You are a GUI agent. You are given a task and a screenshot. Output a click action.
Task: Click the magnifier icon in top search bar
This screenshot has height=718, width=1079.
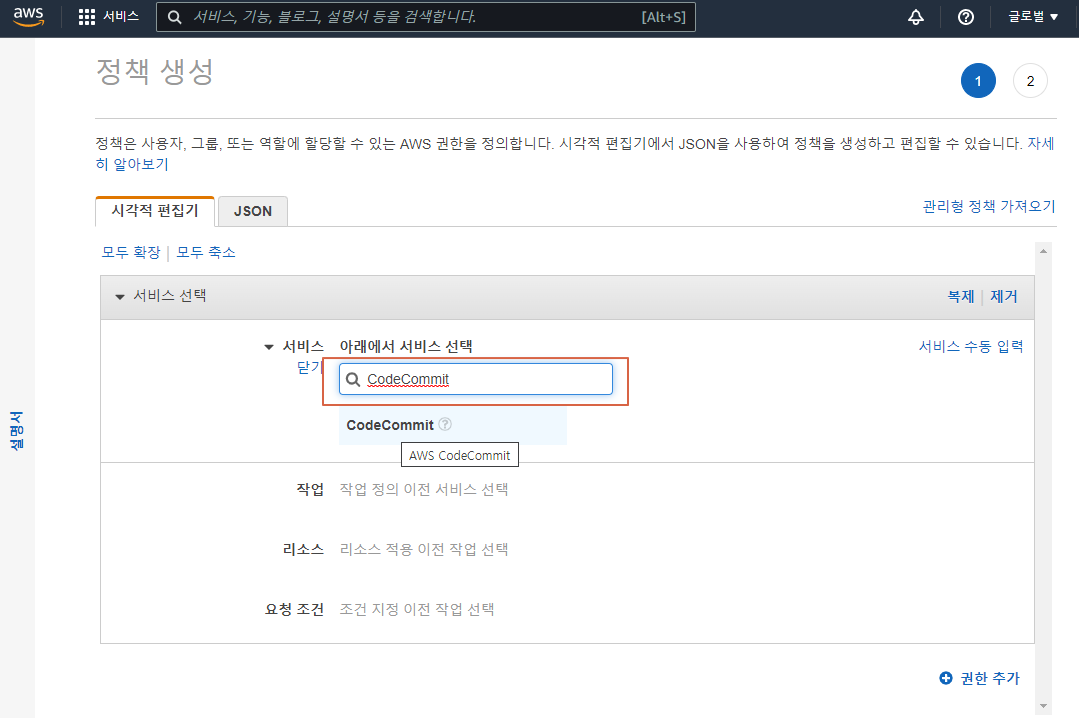tap(175, 17)
